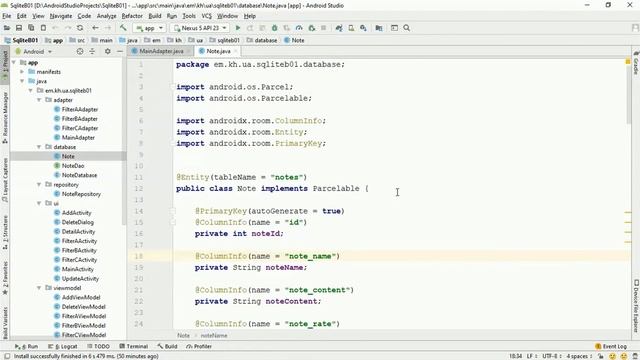Image resolution: width=640 pixels, height=360 pixels.
Task: Collapse the app module tree node
Action: tap(14, 62)
